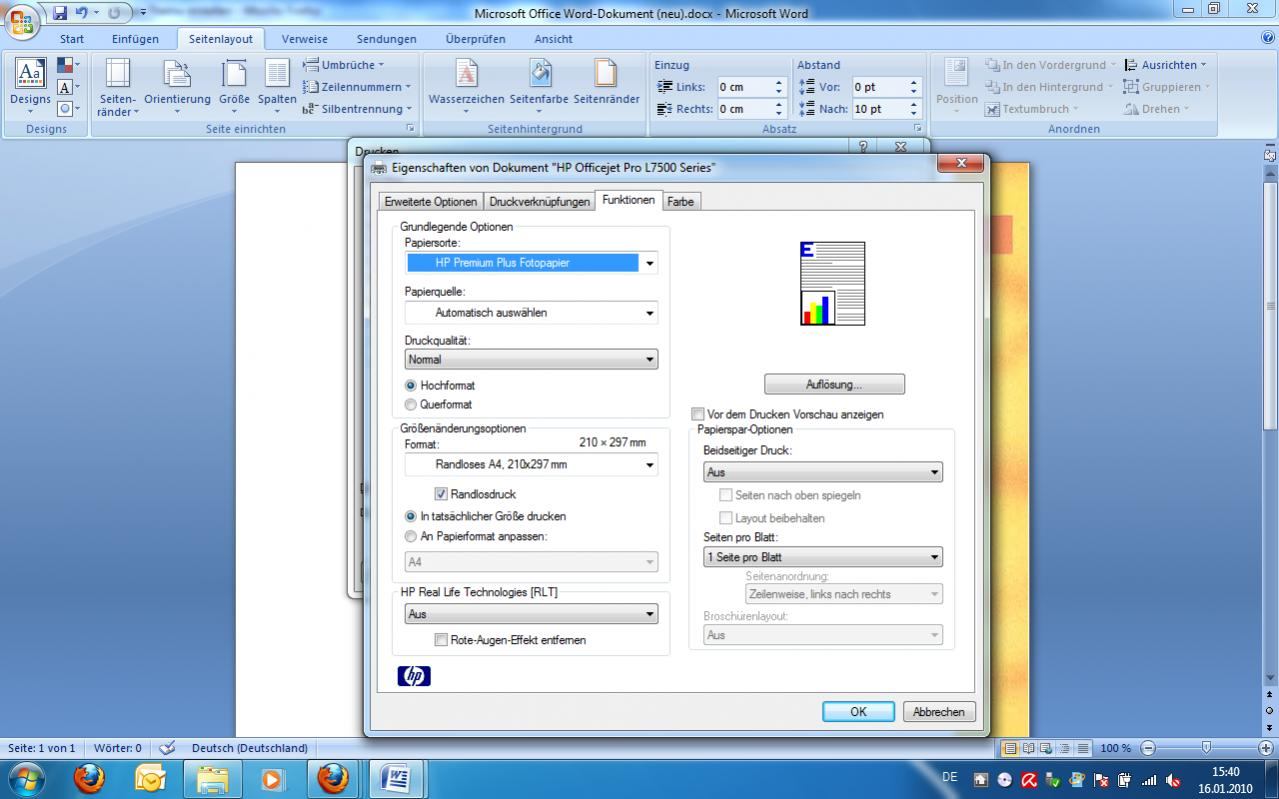Image resolution: width=1279 pixels, height=799 pixels.
Task: Confirm dialog with OK
Action: [858, 712]
